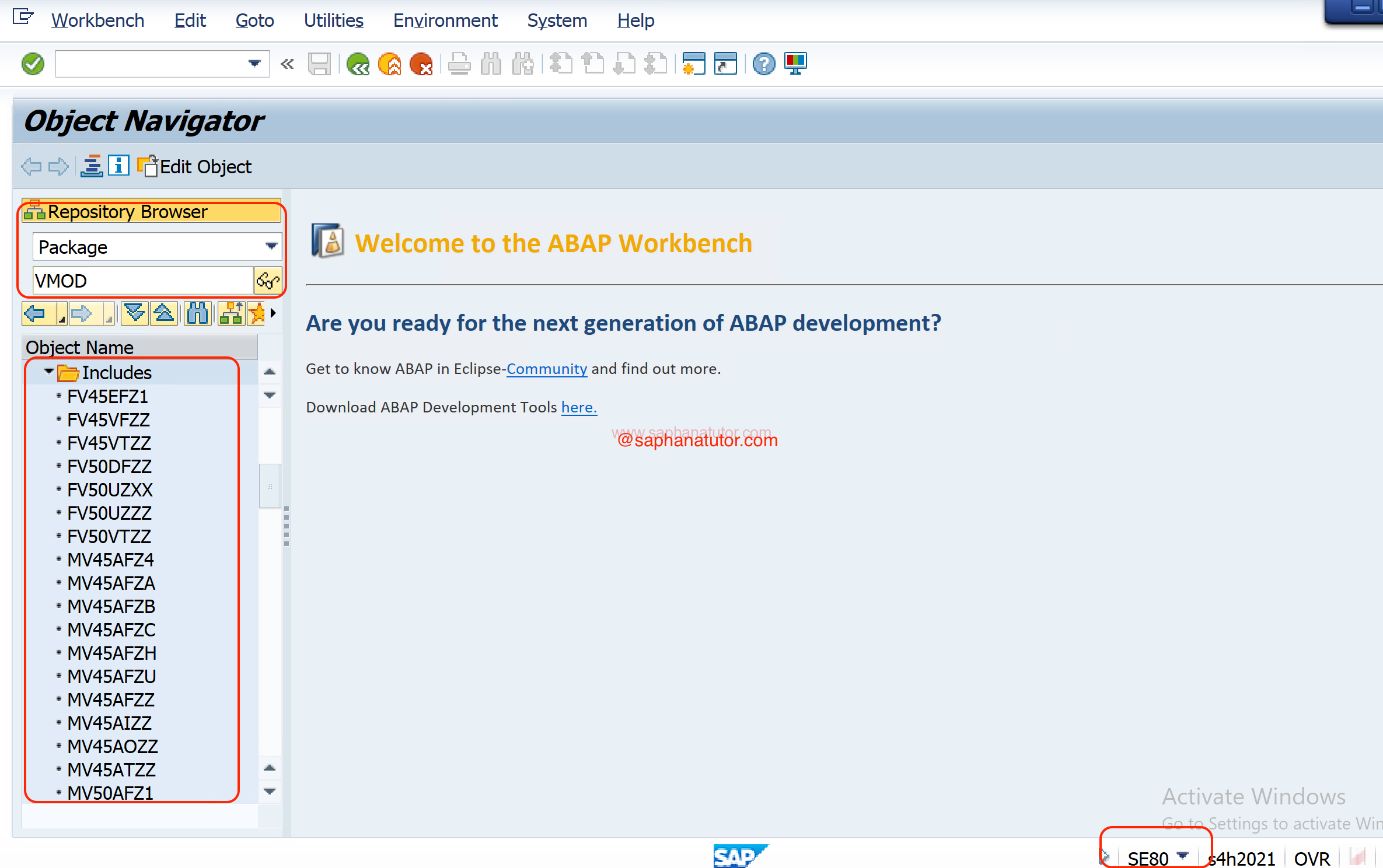Screen dimensions: 1383x868
Task: Open the Help menu
Action: (636, 20)
